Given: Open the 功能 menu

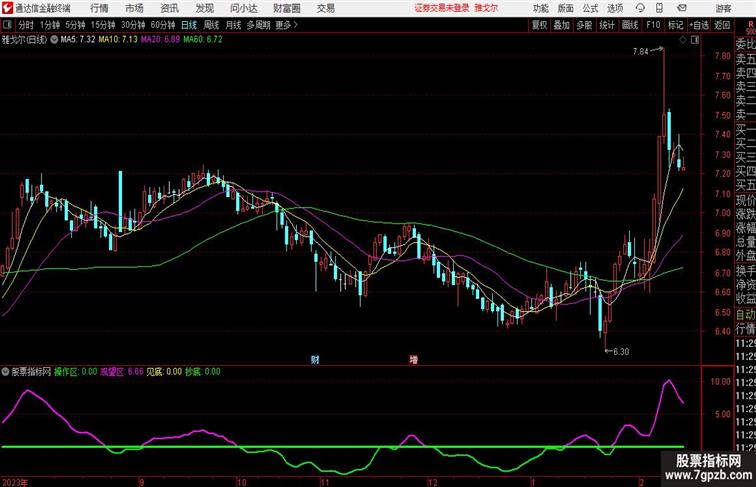Looking at the screenshot, I should 541,8.
